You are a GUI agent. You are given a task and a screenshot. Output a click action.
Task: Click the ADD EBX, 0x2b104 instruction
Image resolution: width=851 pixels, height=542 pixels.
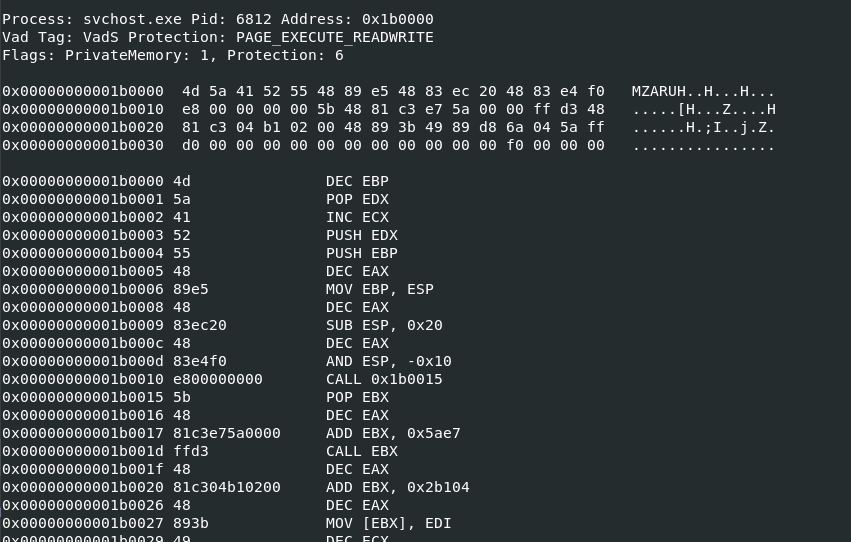point(397,487)
